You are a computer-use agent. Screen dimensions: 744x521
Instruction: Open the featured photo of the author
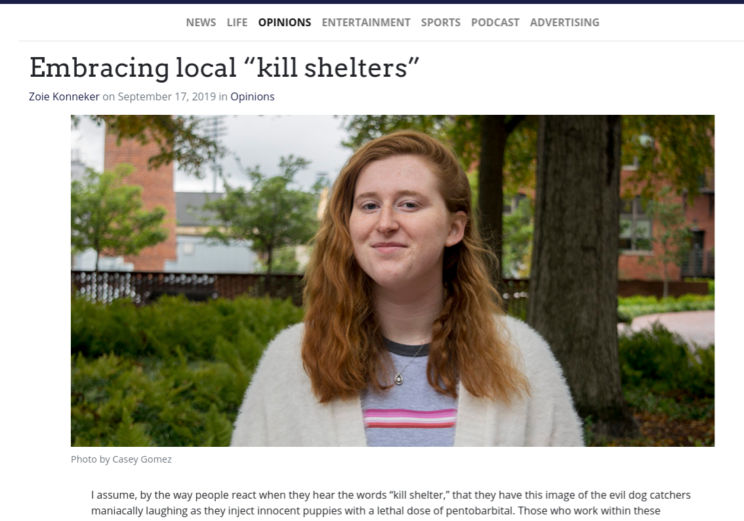click(x=392, y=280)
